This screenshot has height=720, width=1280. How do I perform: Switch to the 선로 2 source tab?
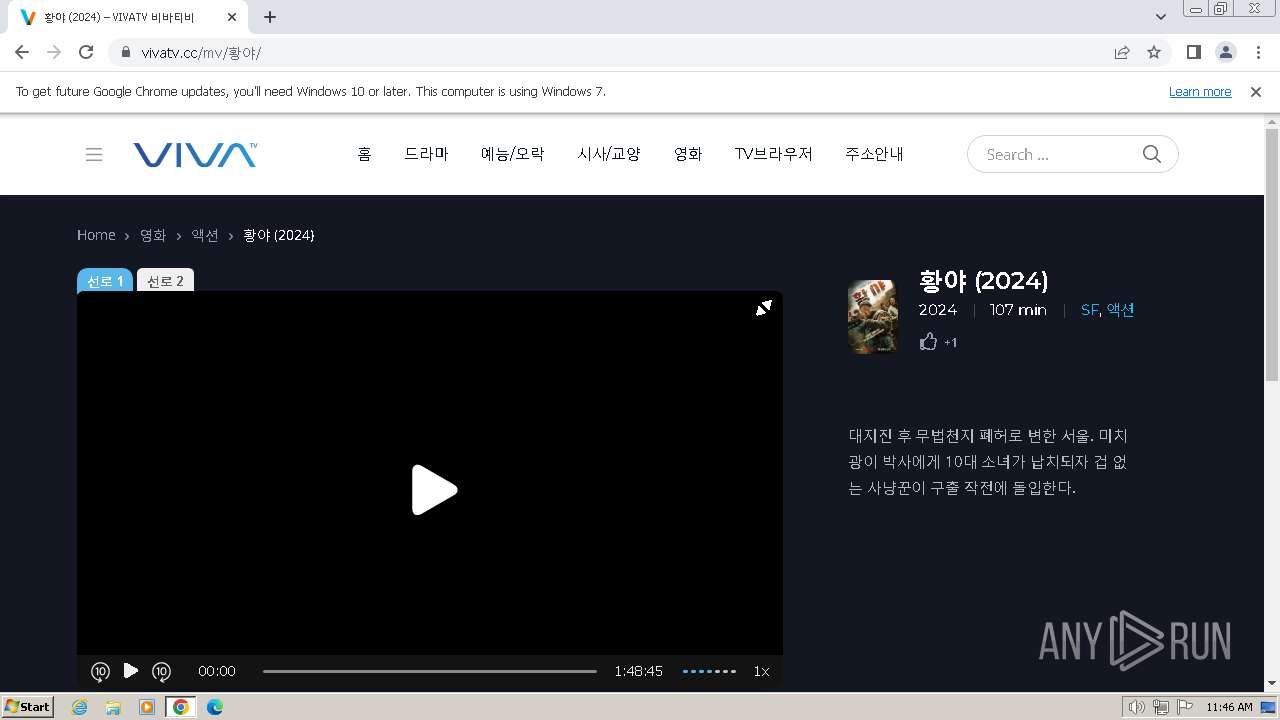pyautogui.click(x=165, y=281)
